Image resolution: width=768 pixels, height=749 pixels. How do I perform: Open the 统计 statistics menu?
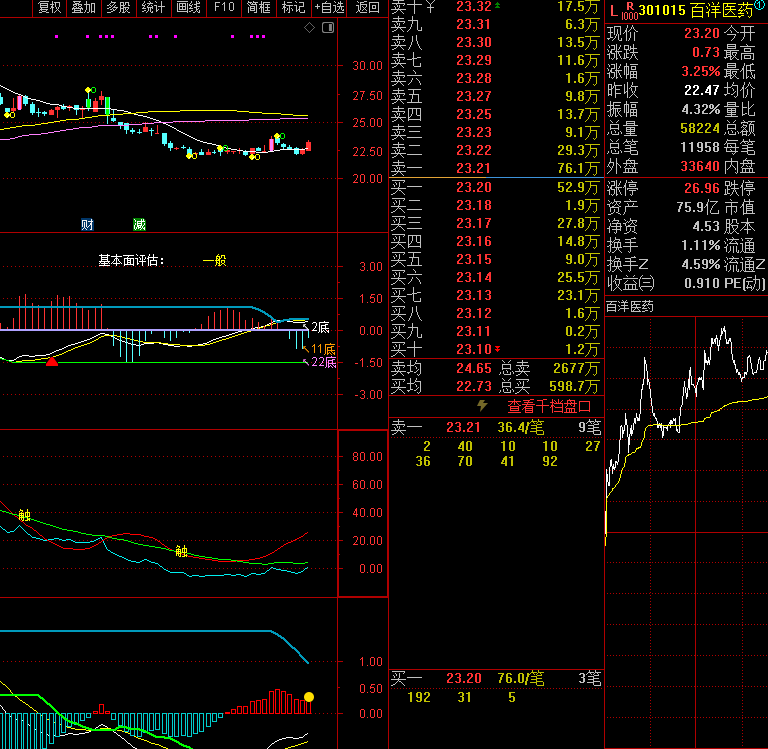[x=154, y=7]
